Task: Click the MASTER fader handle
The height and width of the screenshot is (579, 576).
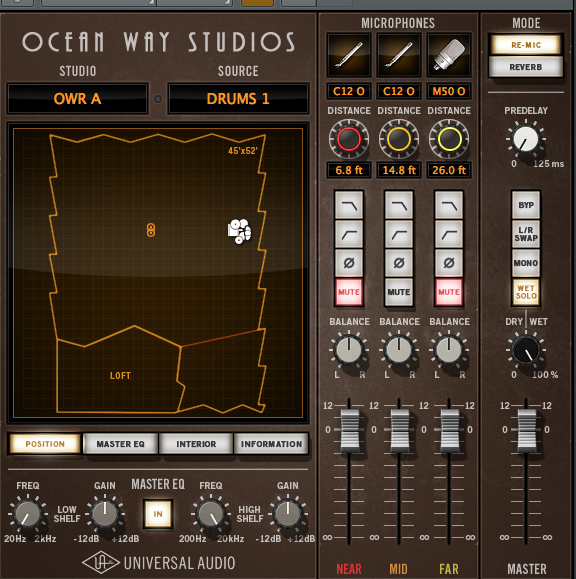Action: (527, 428)
